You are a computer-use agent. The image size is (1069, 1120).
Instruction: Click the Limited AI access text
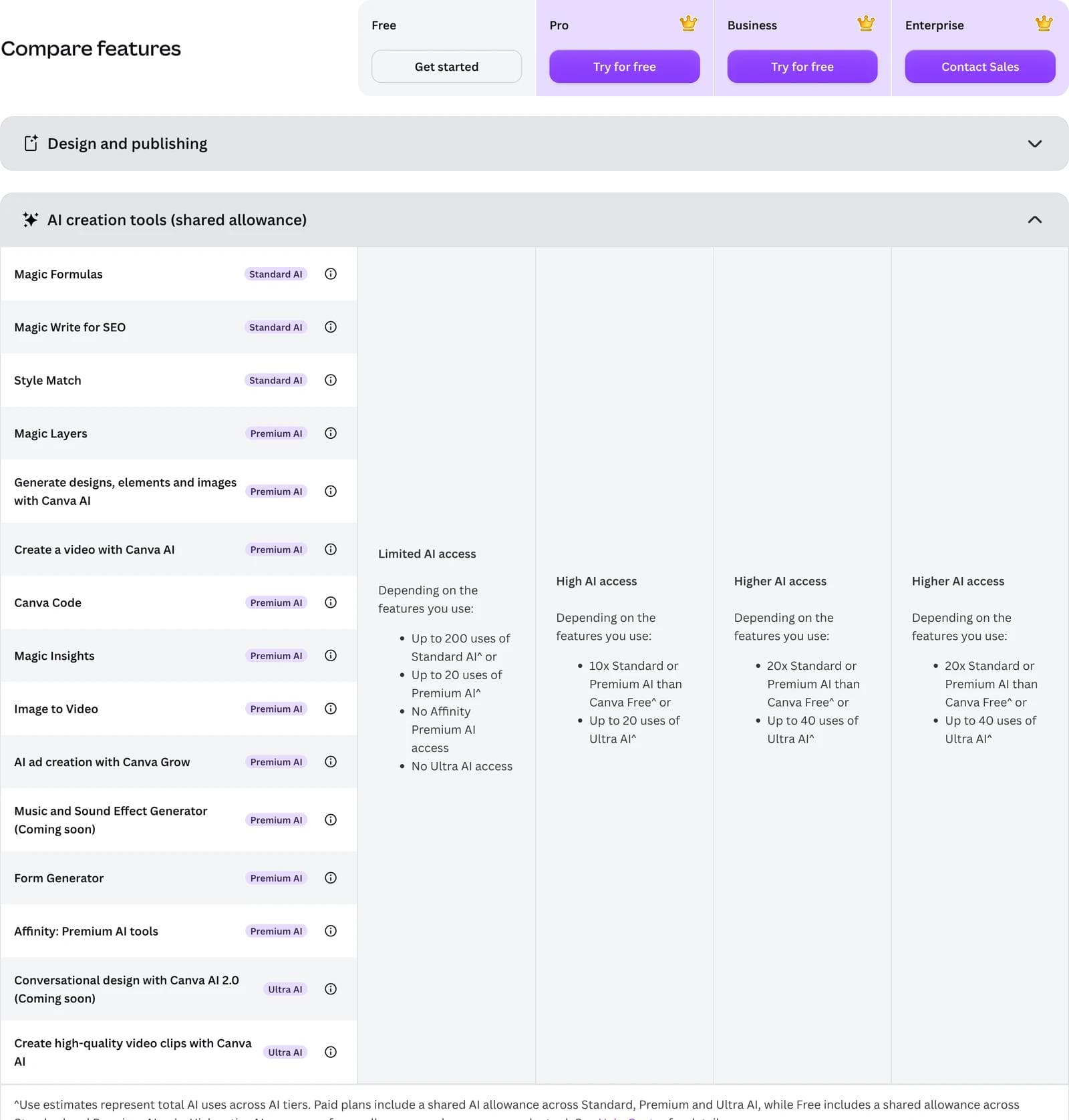(x=427, y=554)
